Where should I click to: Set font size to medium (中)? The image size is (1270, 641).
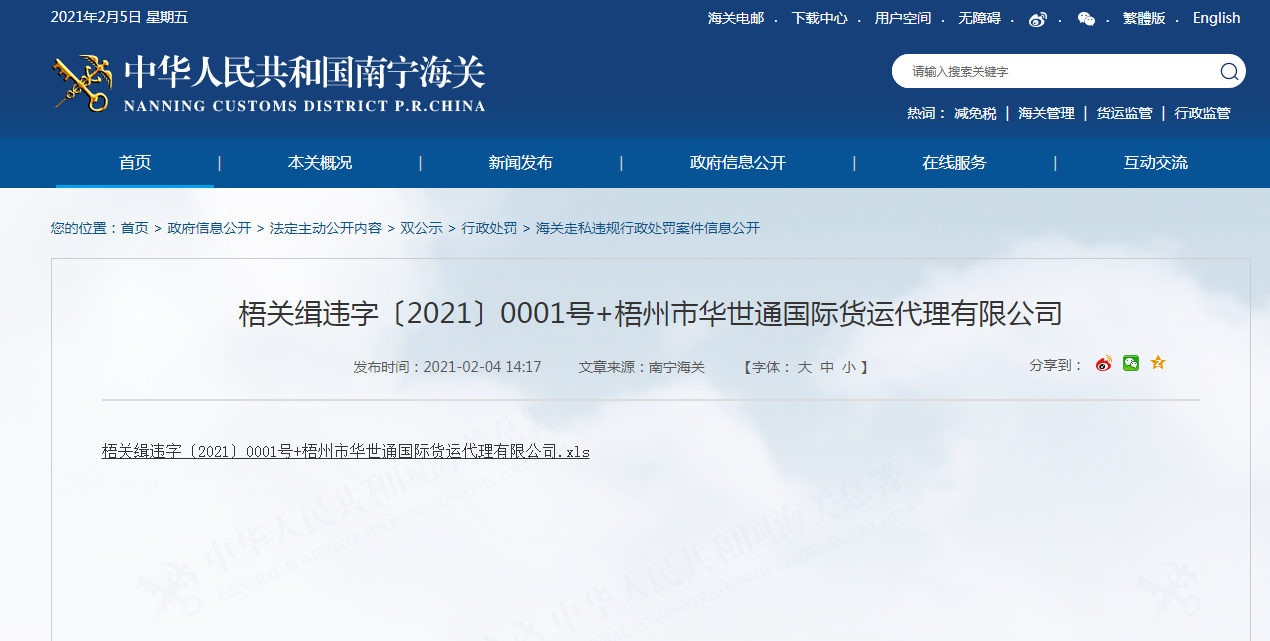point(827,367)
